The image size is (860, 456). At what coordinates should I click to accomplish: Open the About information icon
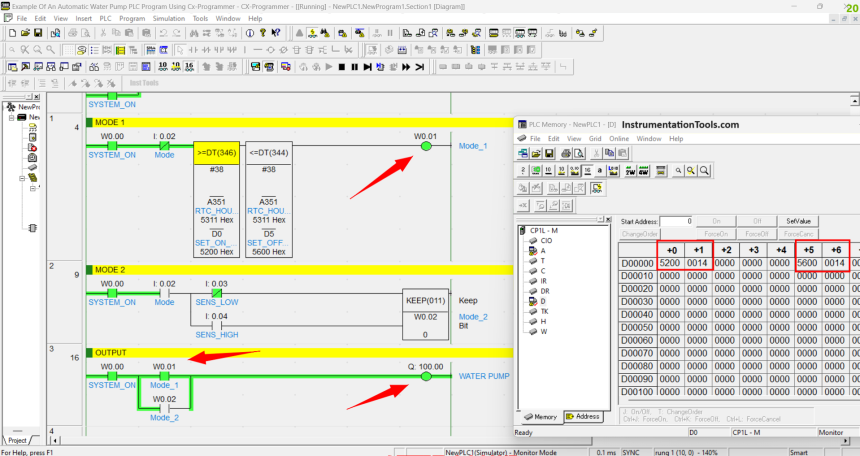click(250, 33)
